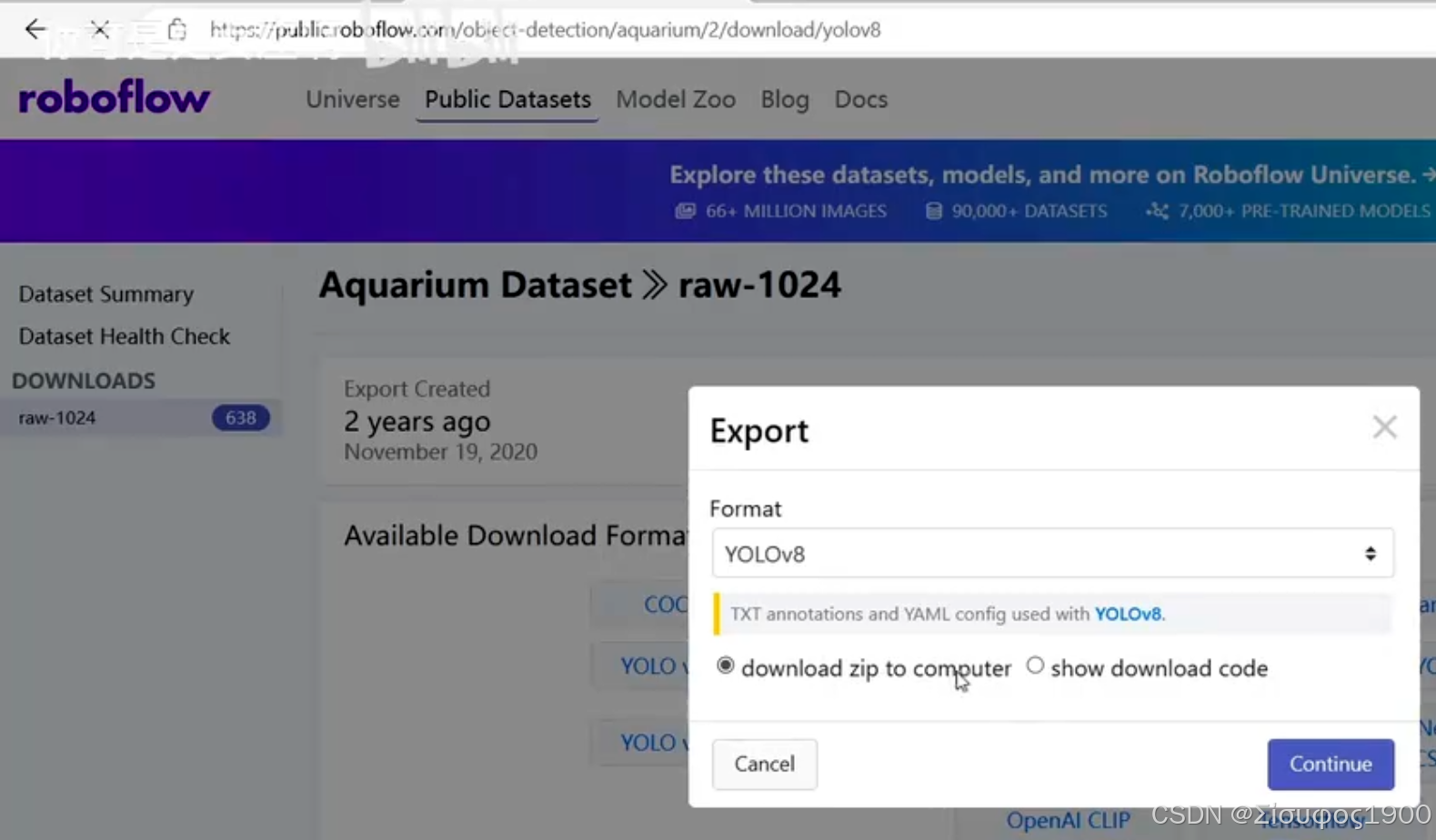Viewport: 1436px width, 840px height.
Task: Open the Docs page
Action: 860,99
